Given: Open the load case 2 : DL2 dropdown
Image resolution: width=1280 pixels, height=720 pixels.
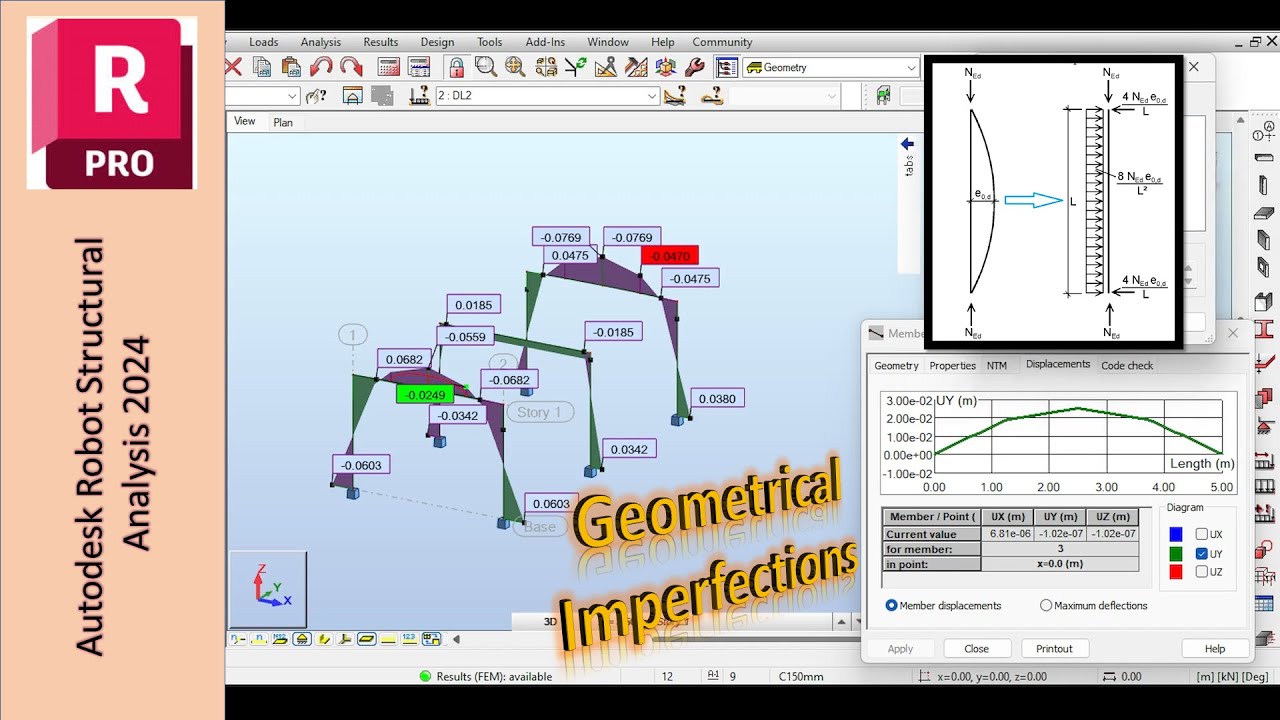Looking at the screenshot, I should click(547, 96).
